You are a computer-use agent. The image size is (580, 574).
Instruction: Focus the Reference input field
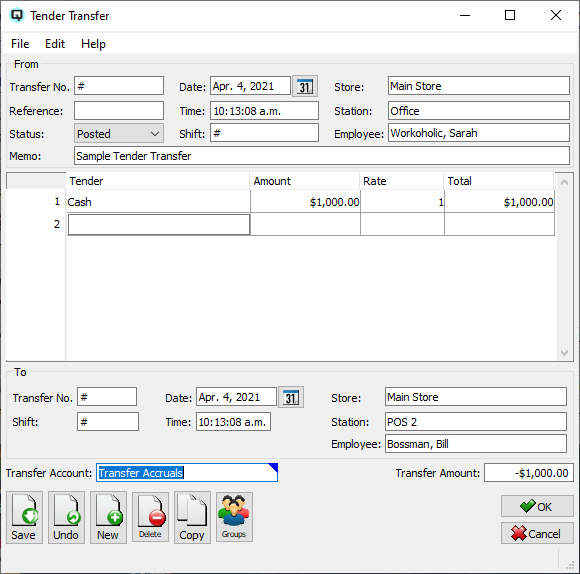pyautogui.click(x=119, y=111)
